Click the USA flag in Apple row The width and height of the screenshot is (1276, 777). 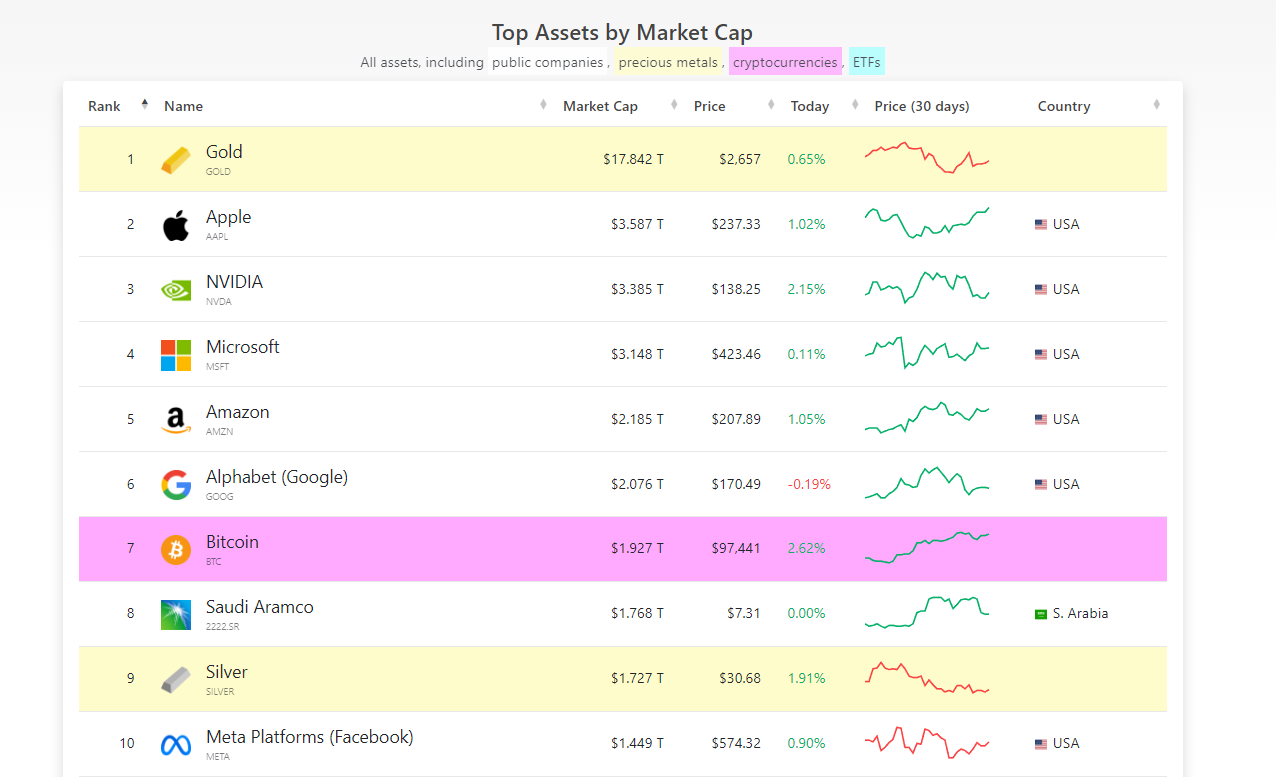pyautogui.click(x=1041, y=225)
